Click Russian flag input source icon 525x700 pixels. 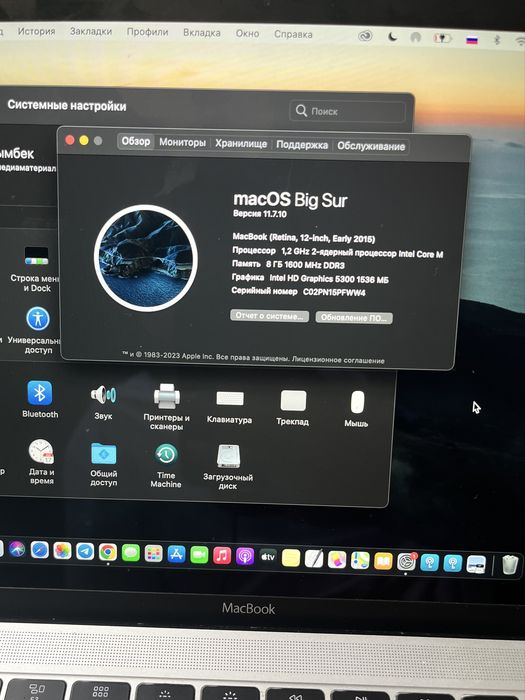pyautogui.click(x=471, y=40)
